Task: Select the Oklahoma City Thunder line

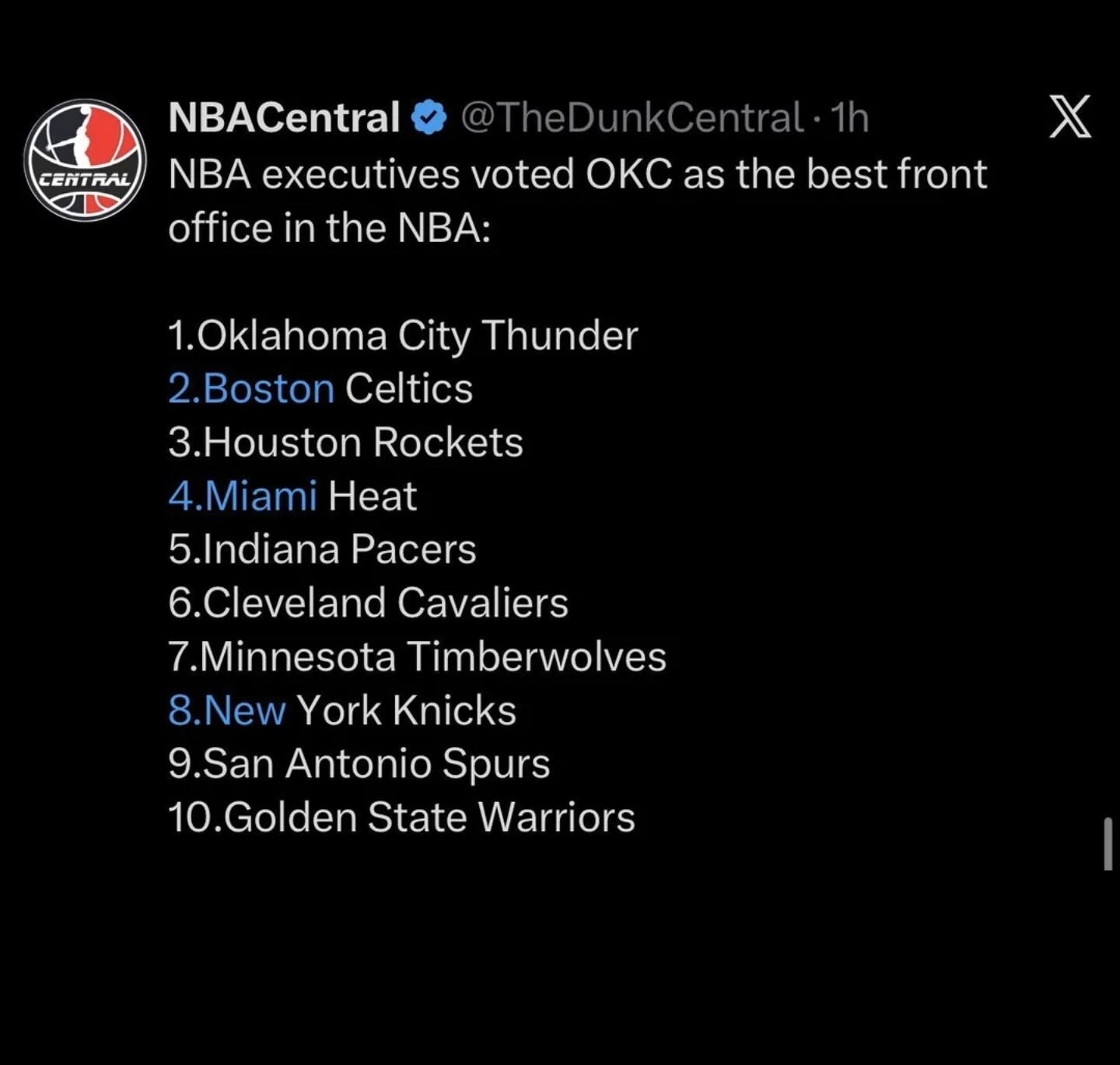Action: [403, 336]
